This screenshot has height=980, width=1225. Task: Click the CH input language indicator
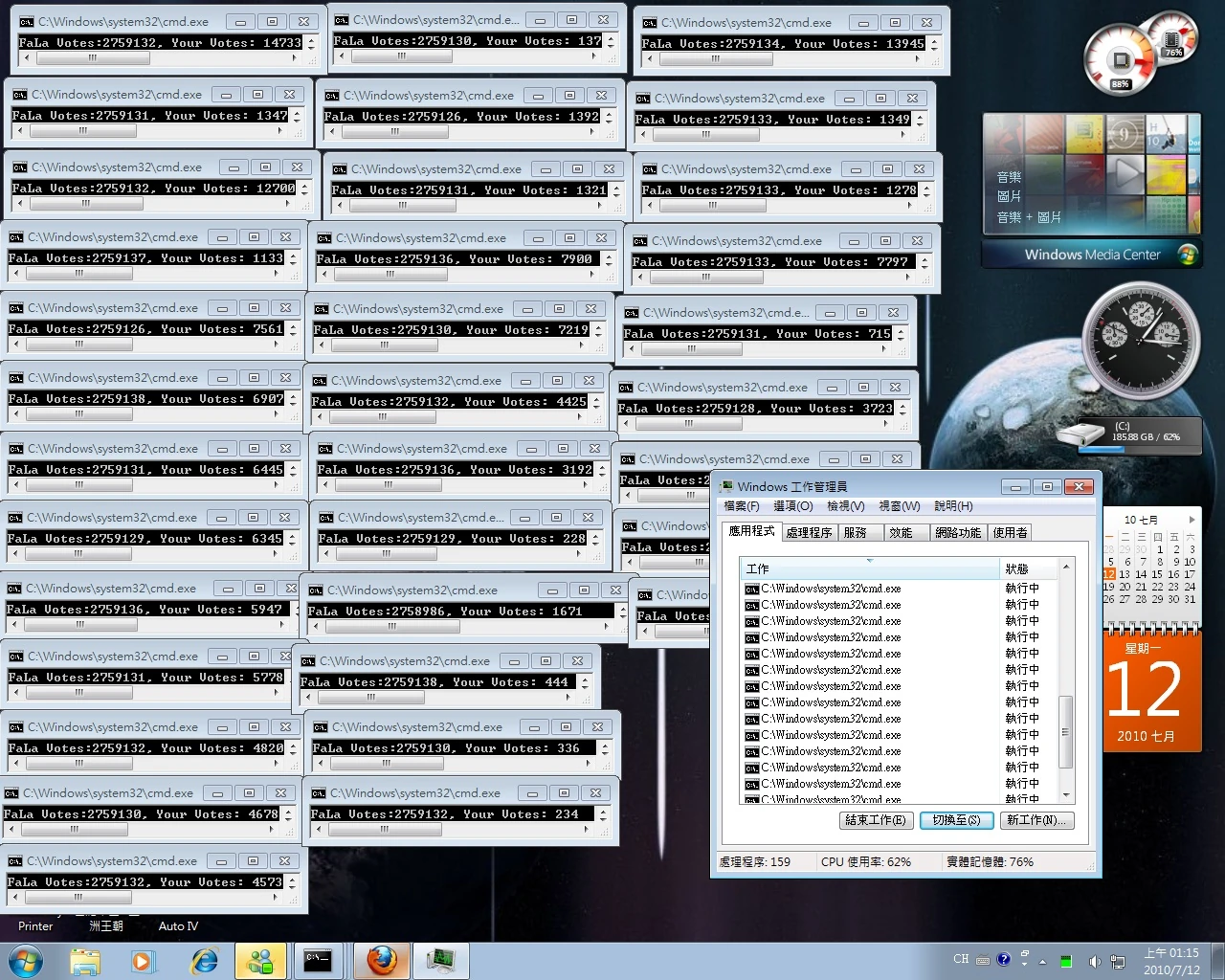pos(961,959)
